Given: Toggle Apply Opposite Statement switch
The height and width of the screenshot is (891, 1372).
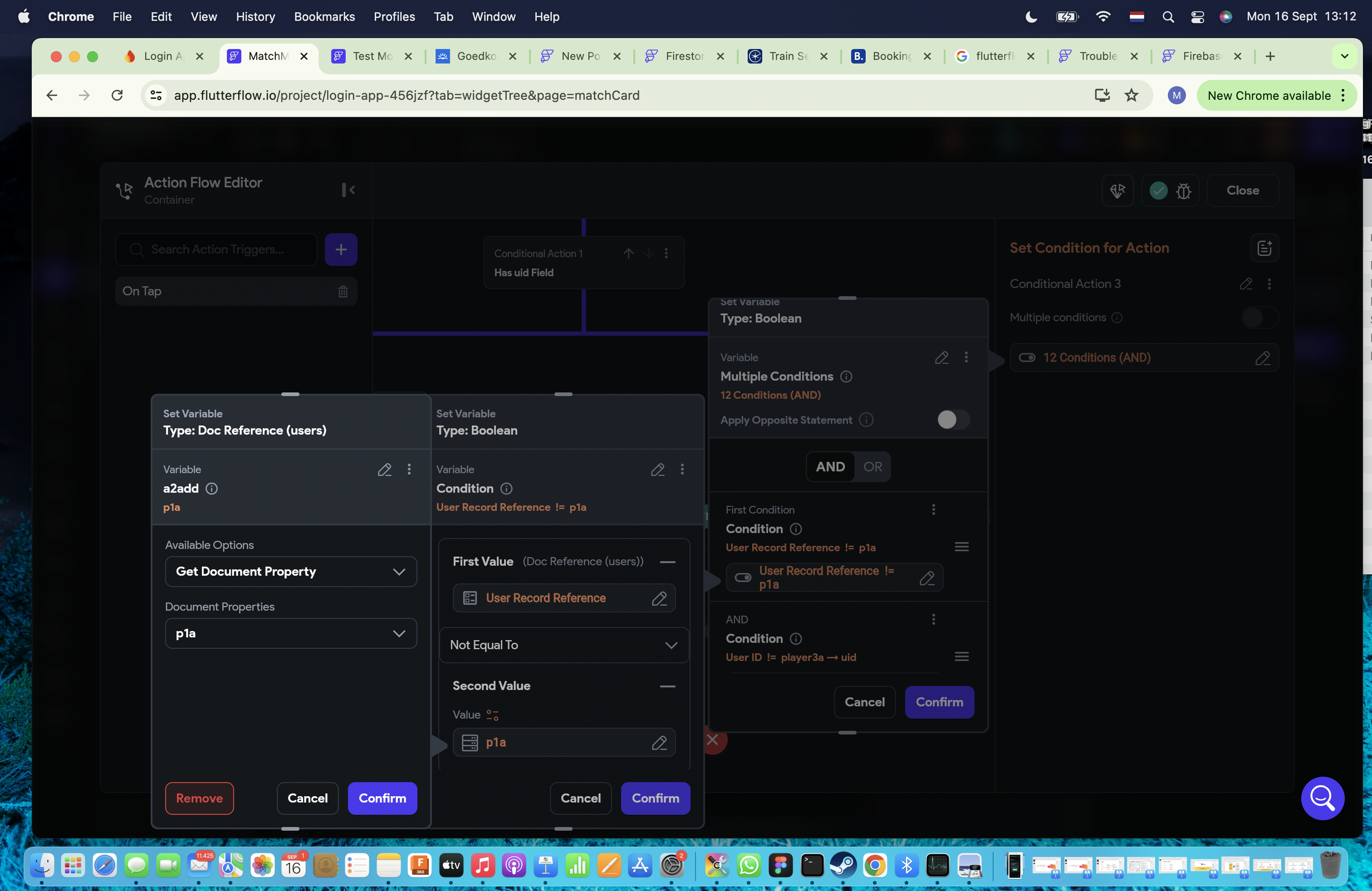Looking at the screenshot, I should tap(953, 420).
